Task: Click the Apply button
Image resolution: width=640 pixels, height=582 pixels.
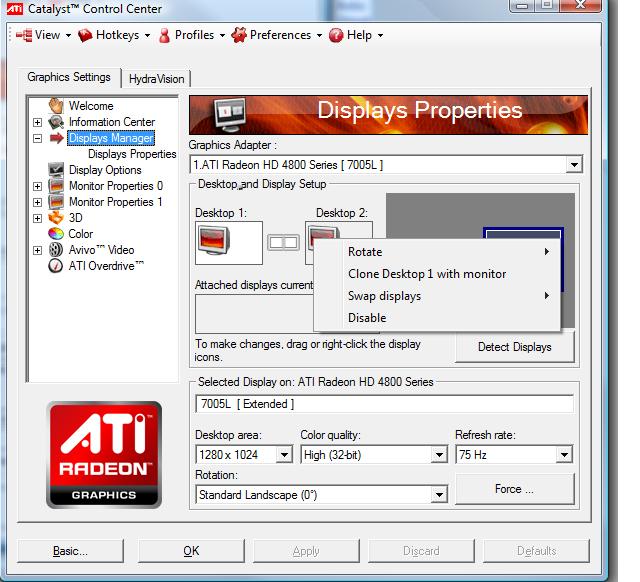Action: coord(306,551)
